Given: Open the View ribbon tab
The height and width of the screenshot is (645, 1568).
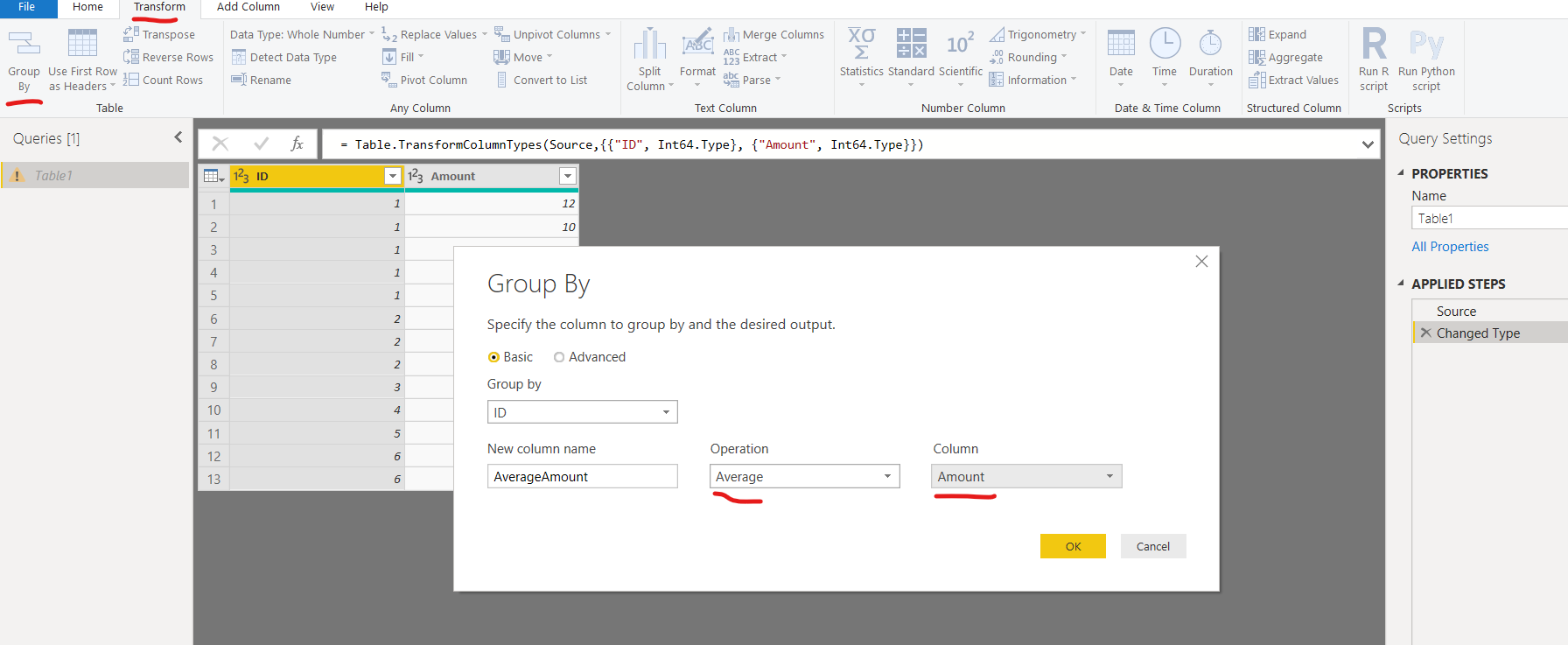Looking at the screenshot, I should pyautogui.click(x=322, y=7).
